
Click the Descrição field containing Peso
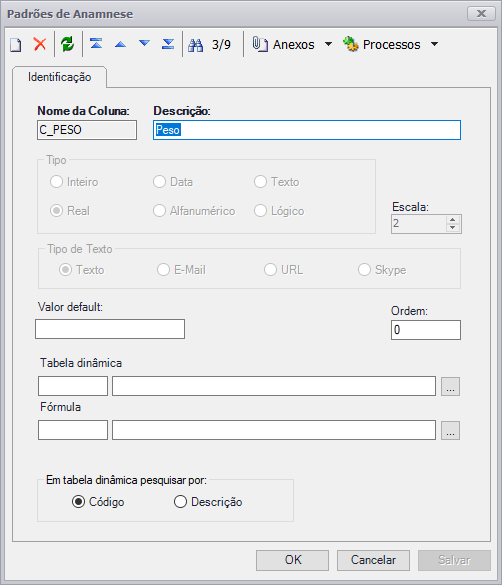307,130
